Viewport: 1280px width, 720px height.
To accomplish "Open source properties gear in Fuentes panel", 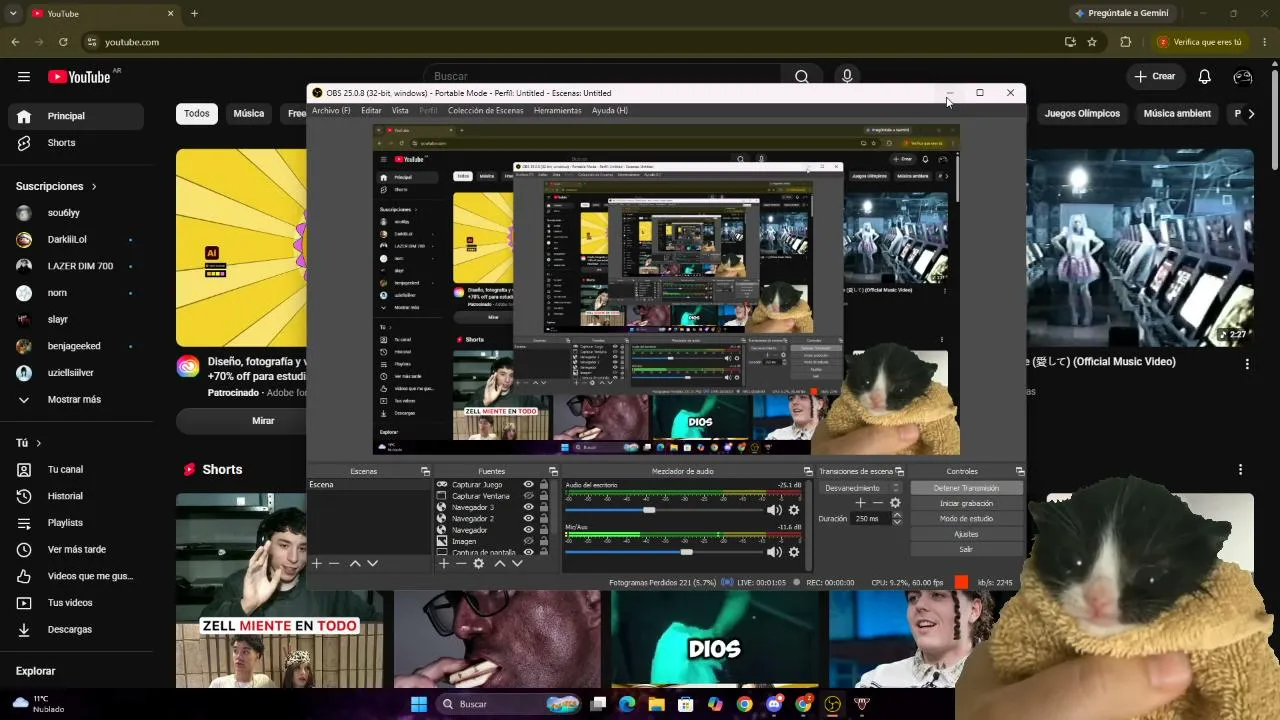I will click(479, 564).
